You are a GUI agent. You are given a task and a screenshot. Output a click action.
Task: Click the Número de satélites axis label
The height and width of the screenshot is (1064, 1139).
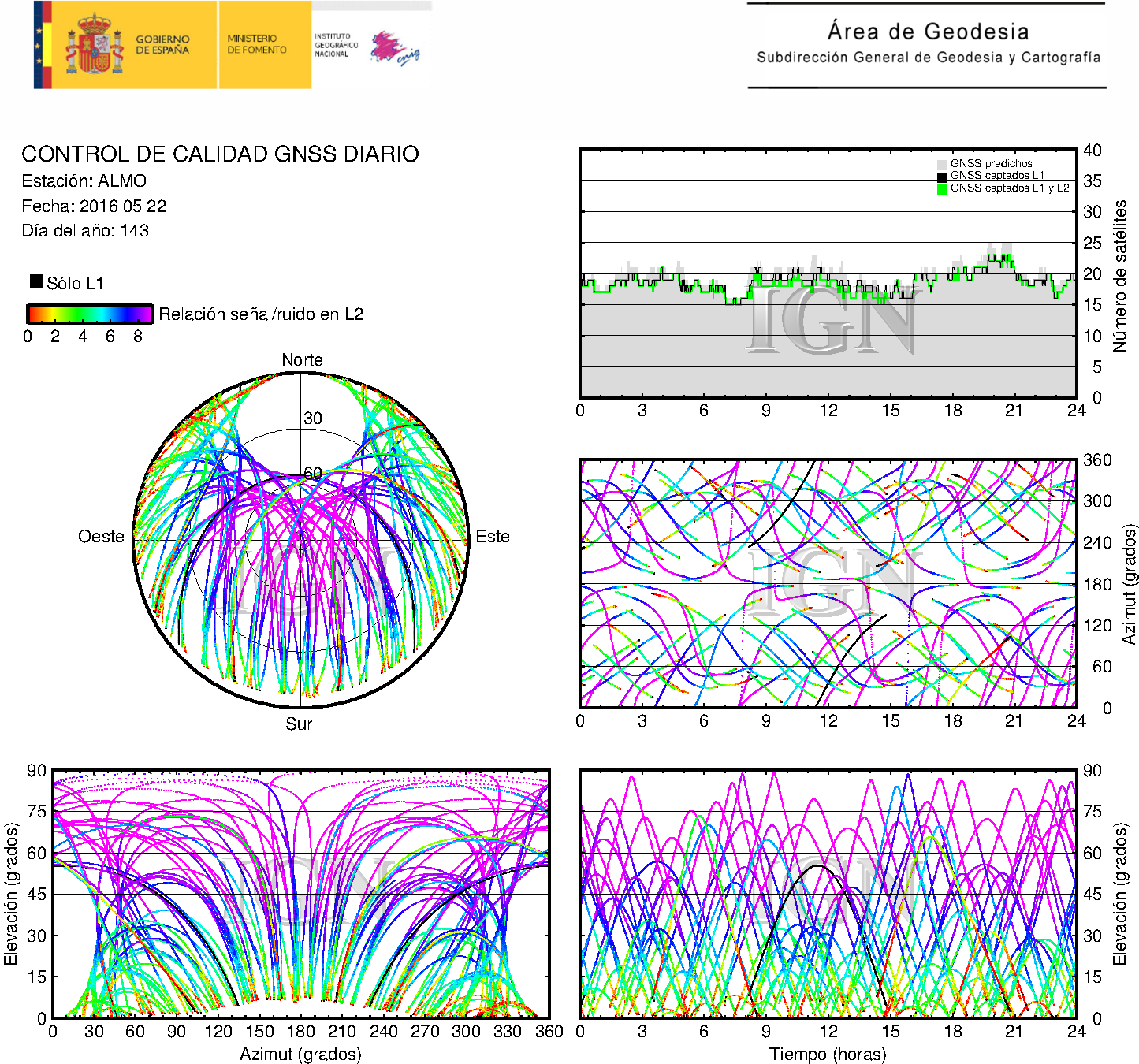(1120, 276)
